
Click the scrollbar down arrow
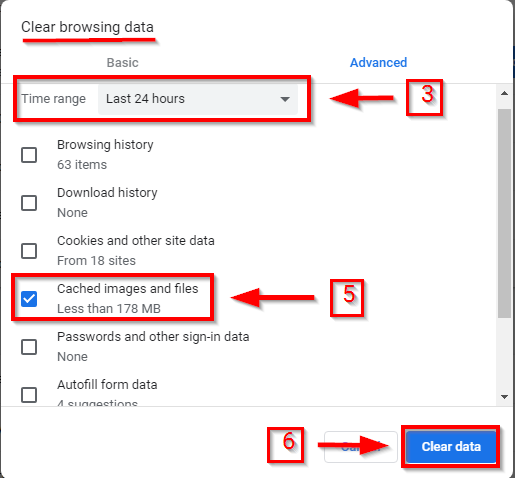point(504,397)
